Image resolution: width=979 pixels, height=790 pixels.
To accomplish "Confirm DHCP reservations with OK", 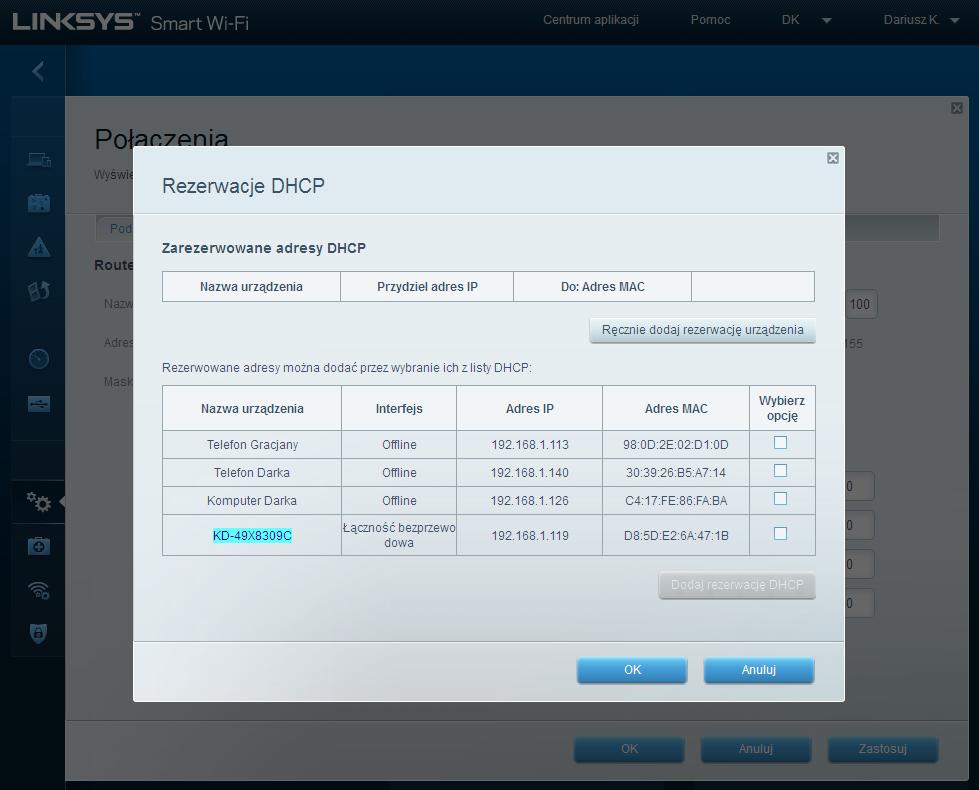I will click(x=631, y=670).
